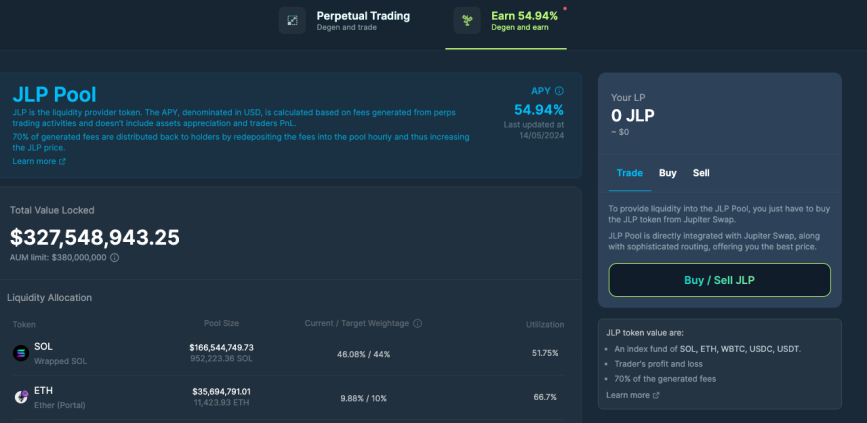This screenshot has width=867, height=423.
Task: Click the Utilization column header
Action: [x=545, y=325]
